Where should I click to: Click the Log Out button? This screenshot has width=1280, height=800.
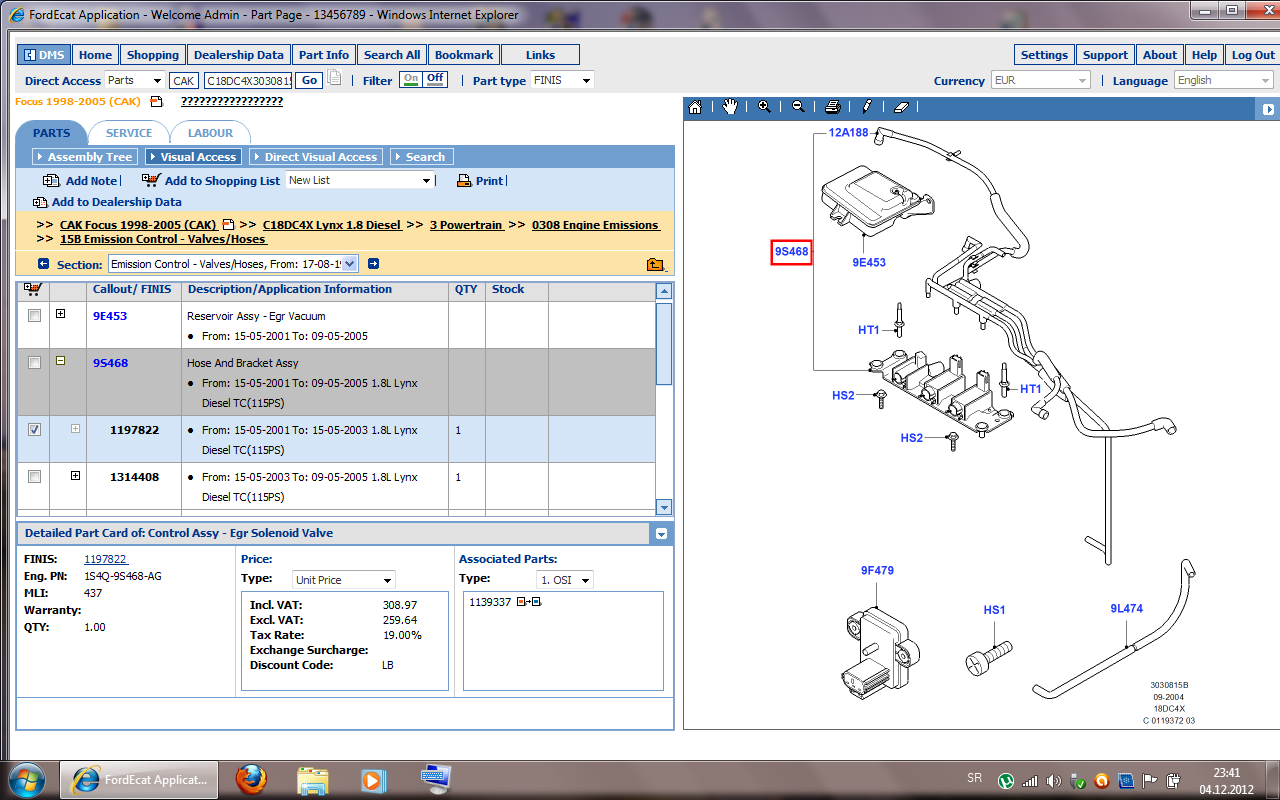(1253, 55)
